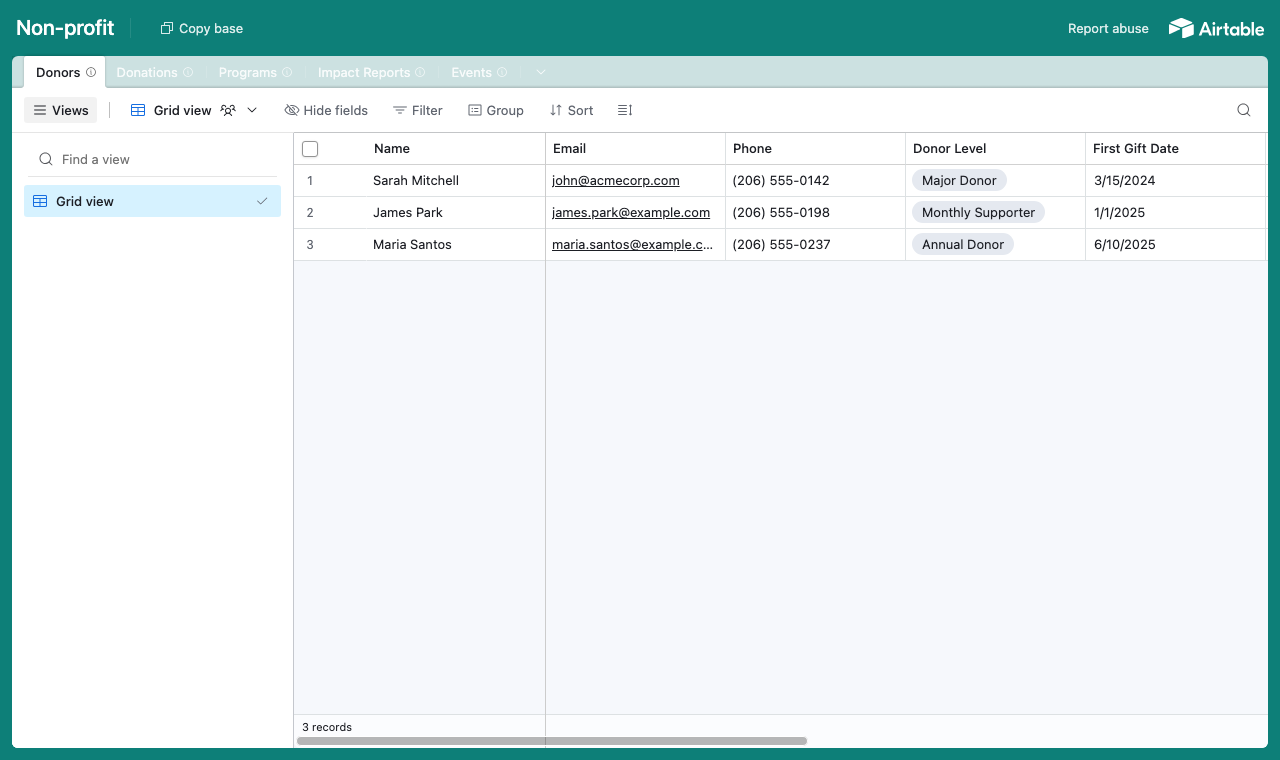
Task: Click the search magnifier in toolbar
Action: click(1244, 110)
